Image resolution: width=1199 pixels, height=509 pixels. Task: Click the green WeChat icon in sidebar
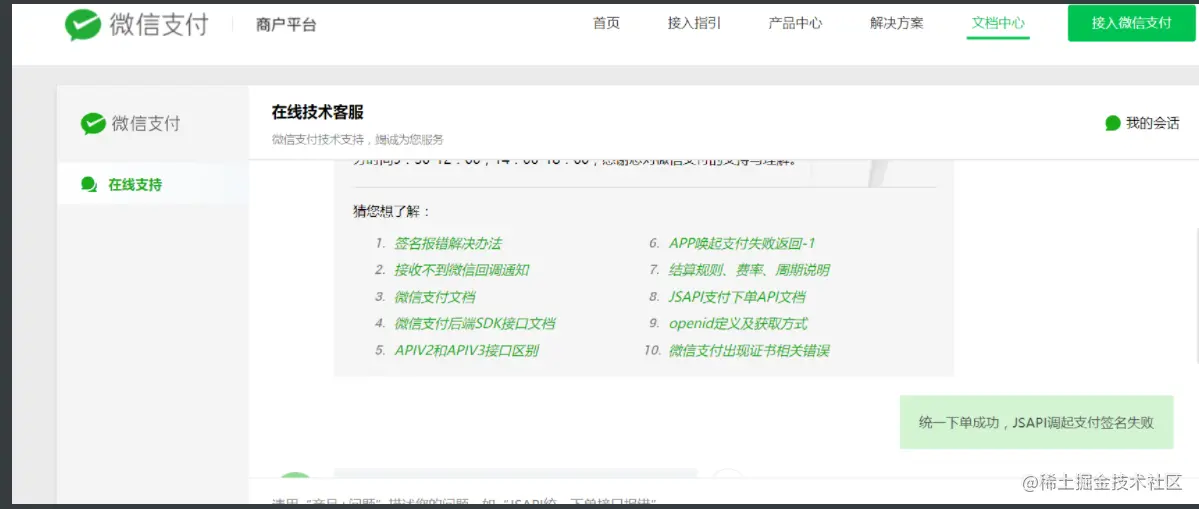click(93, 124)
